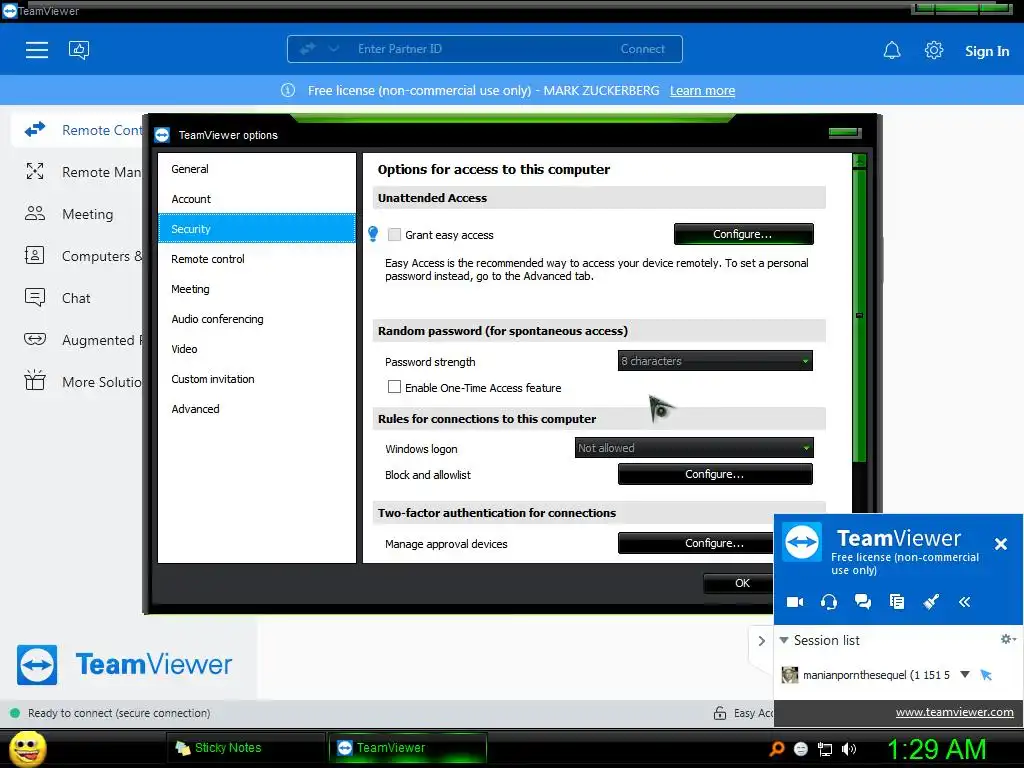Click the whiteboard marker icon in session panel

(x=931, y=601)
